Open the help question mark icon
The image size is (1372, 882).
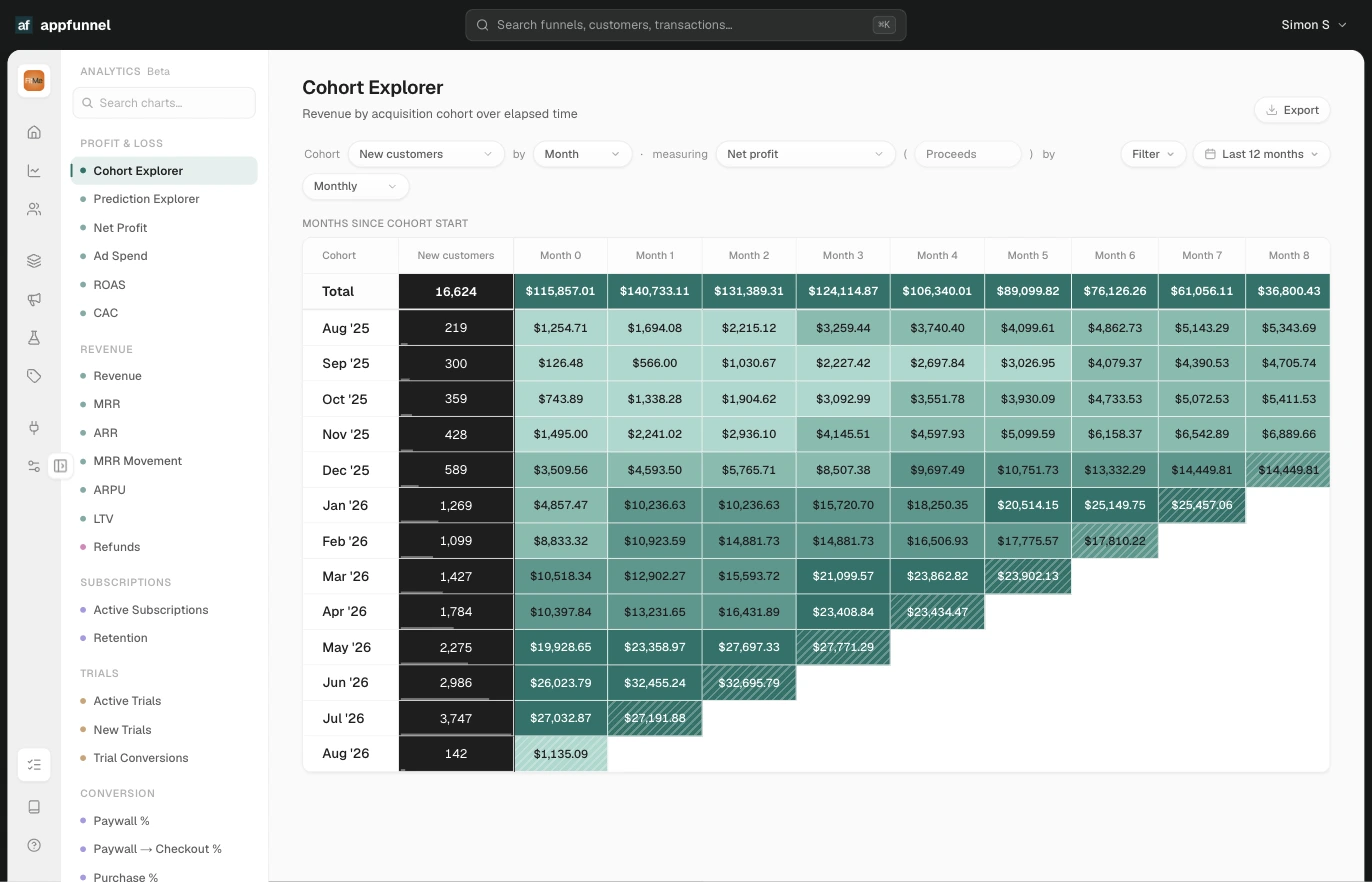pos(34,845)
